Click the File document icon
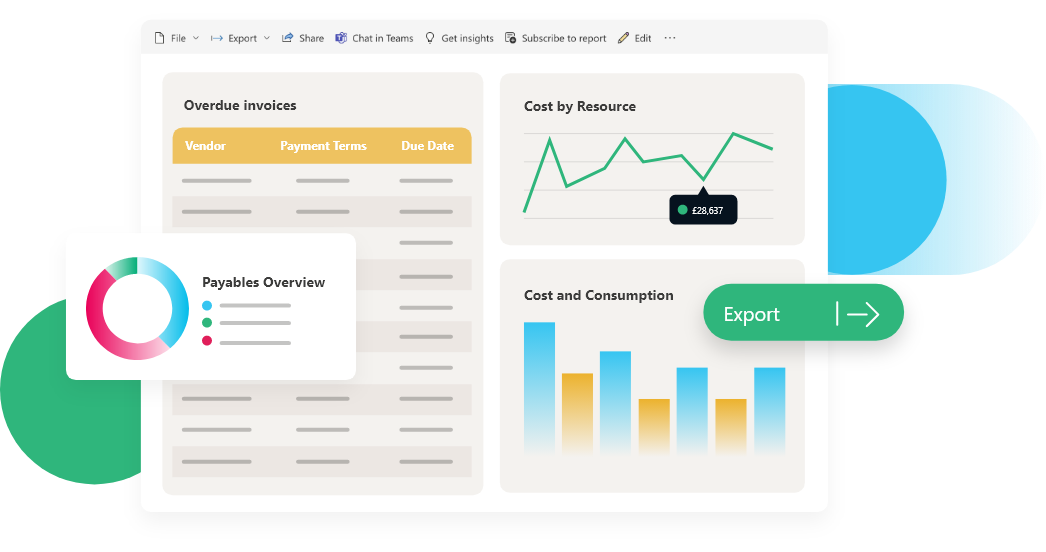Viewport: 1046px width, 552px height. pos(159,38)
